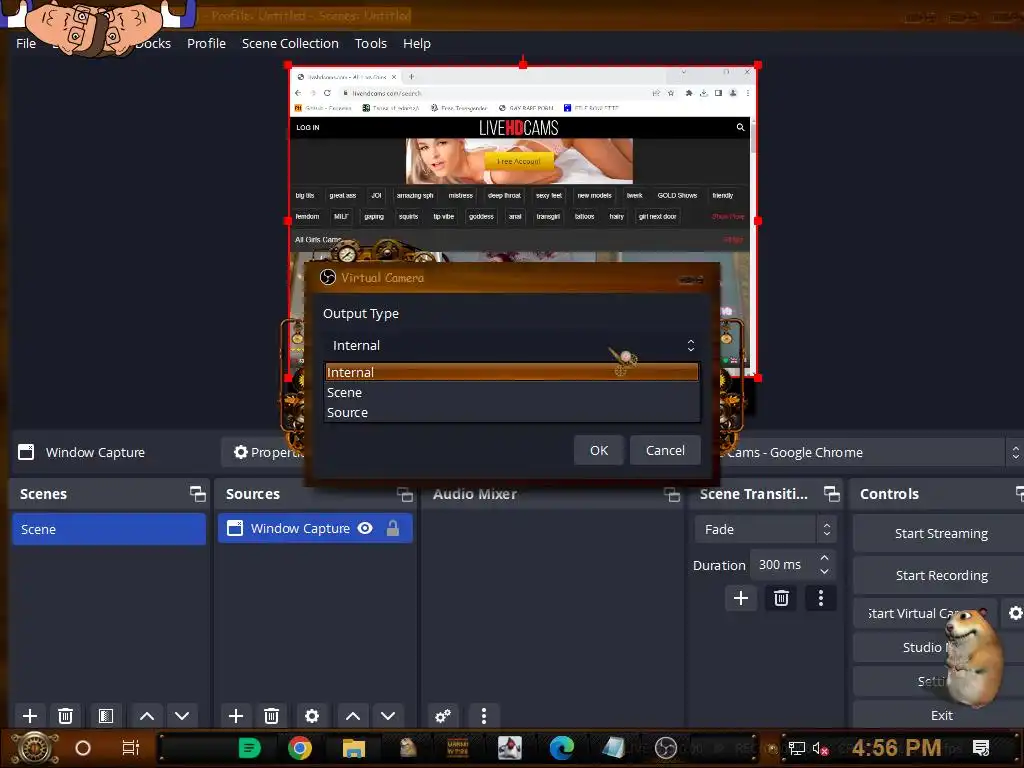Increase Duration with the up stepper
The width and height of the screenshot is (1024, 768).
(x=824, y=558)
